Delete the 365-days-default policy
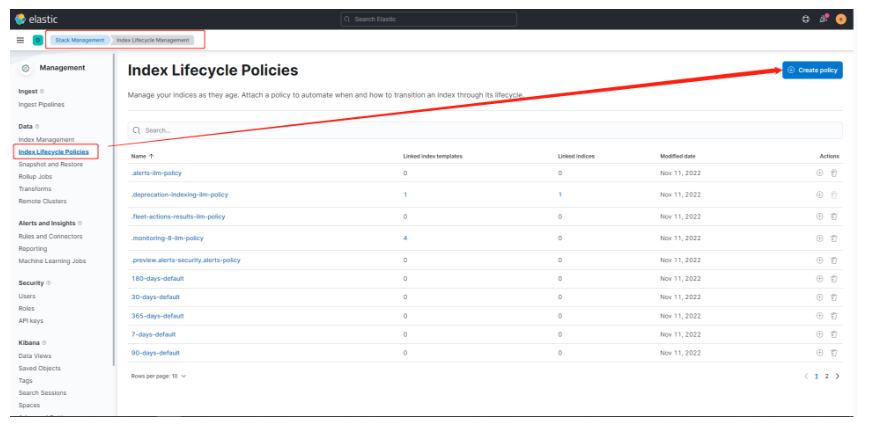This screenshot has width=874, height=426. [x=834, y=316]
